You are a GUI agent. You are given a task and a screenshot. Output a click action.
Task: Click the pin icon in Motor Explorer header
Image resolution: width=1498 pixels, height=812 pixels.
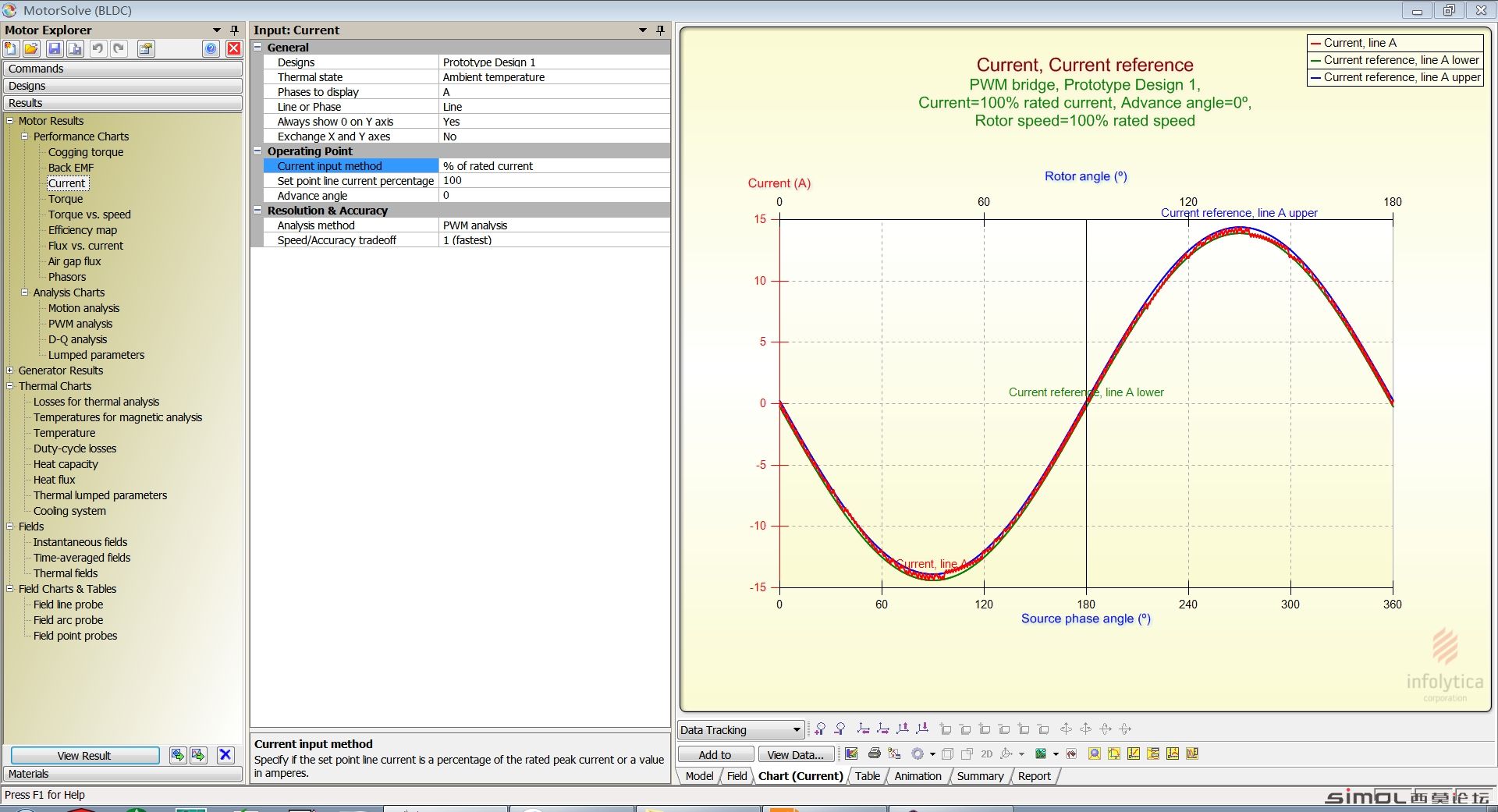pos(234,30)
